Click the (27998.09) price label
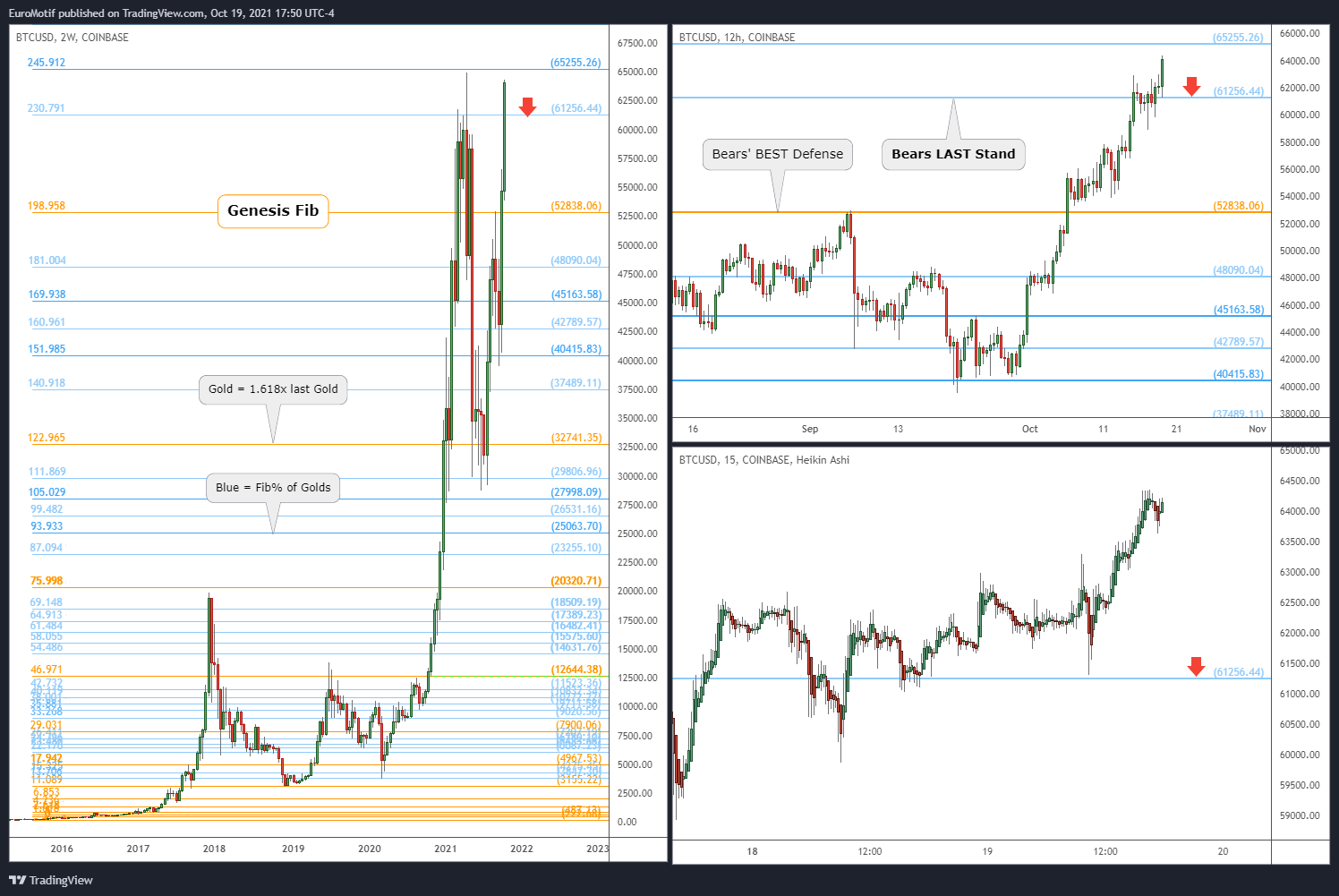 (x=576, y=492)
